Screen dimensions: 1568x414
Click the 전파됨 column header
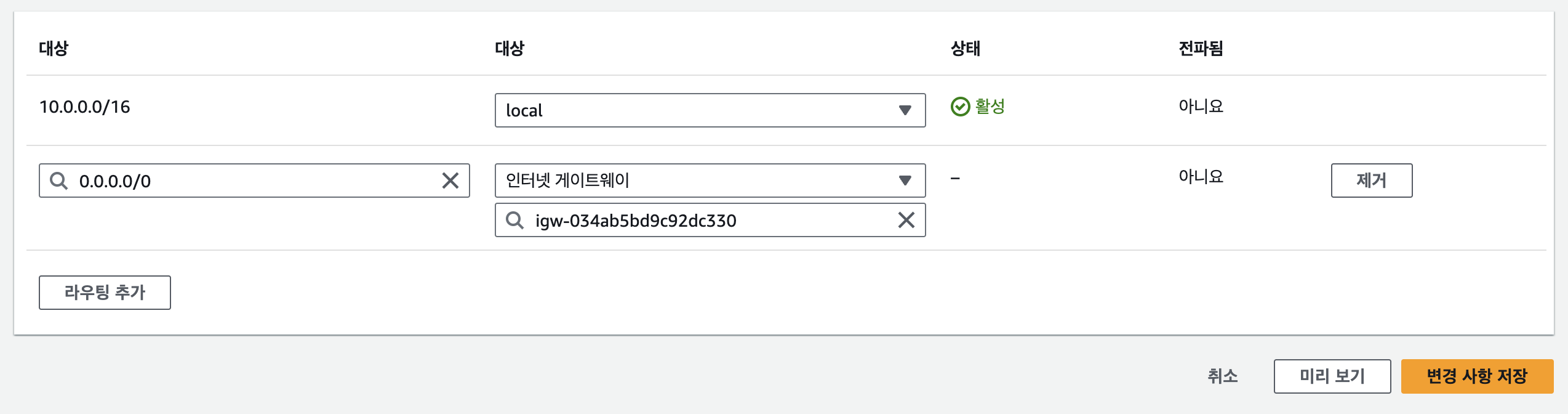[1200, 48]
